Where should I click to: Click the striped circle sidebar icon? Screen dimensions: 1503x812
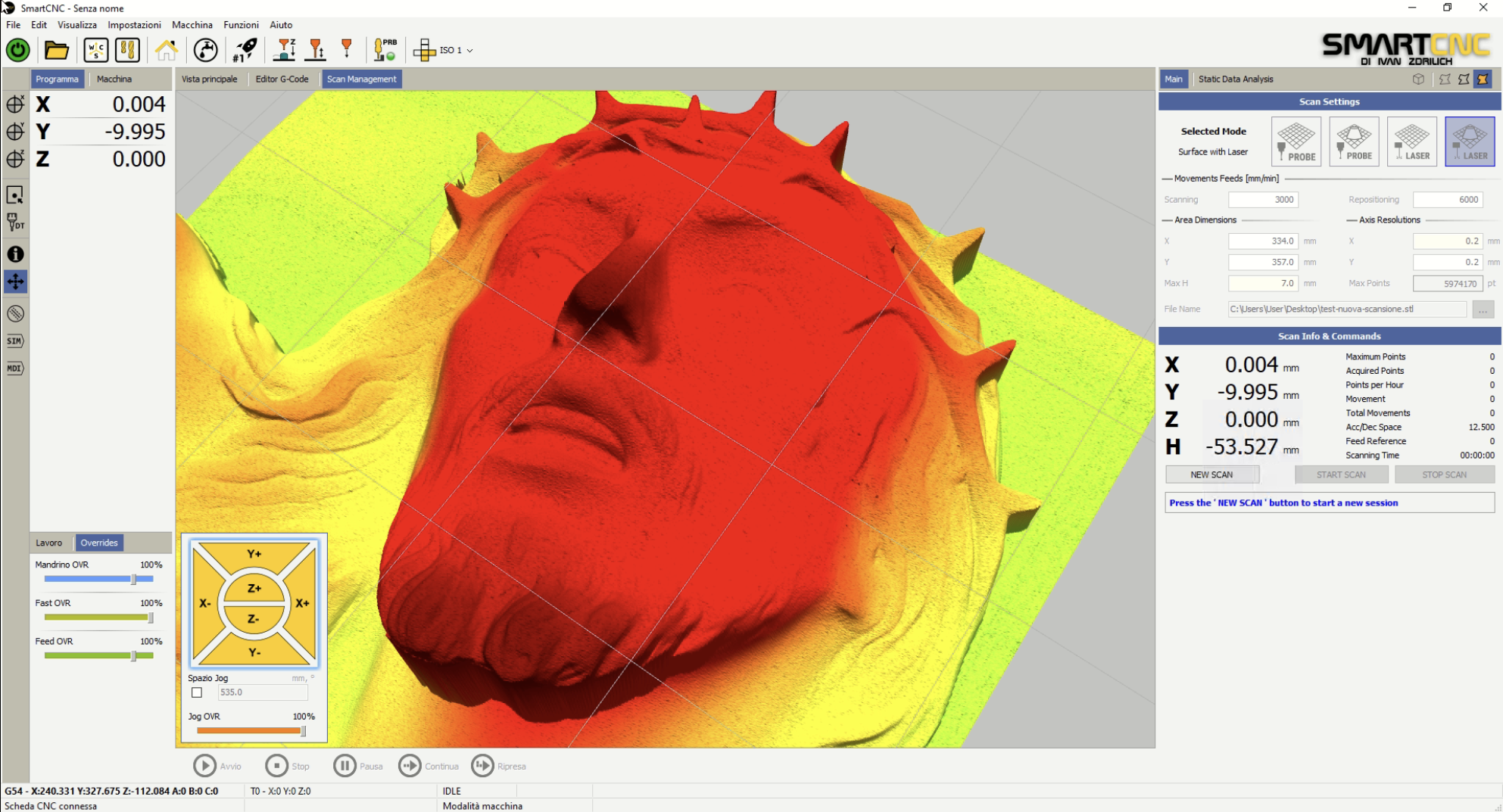click(x=15, y=313)
